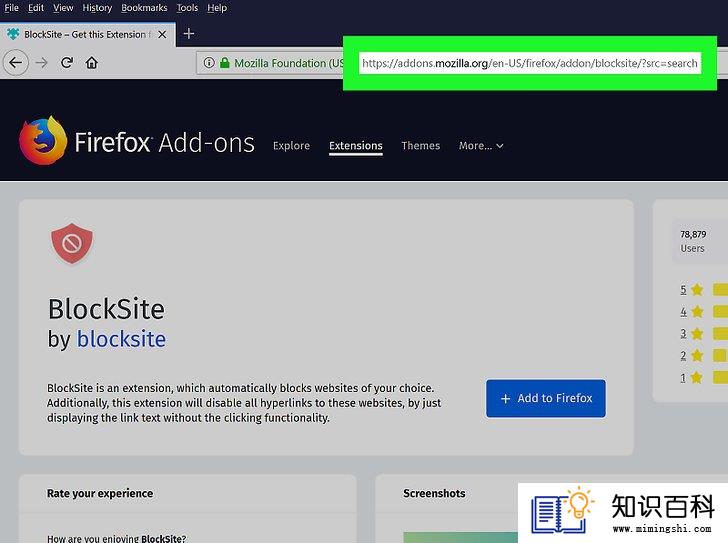This screenshot has height=543, width=728.
Task: Open the History menu
Action: pos(97,8)
